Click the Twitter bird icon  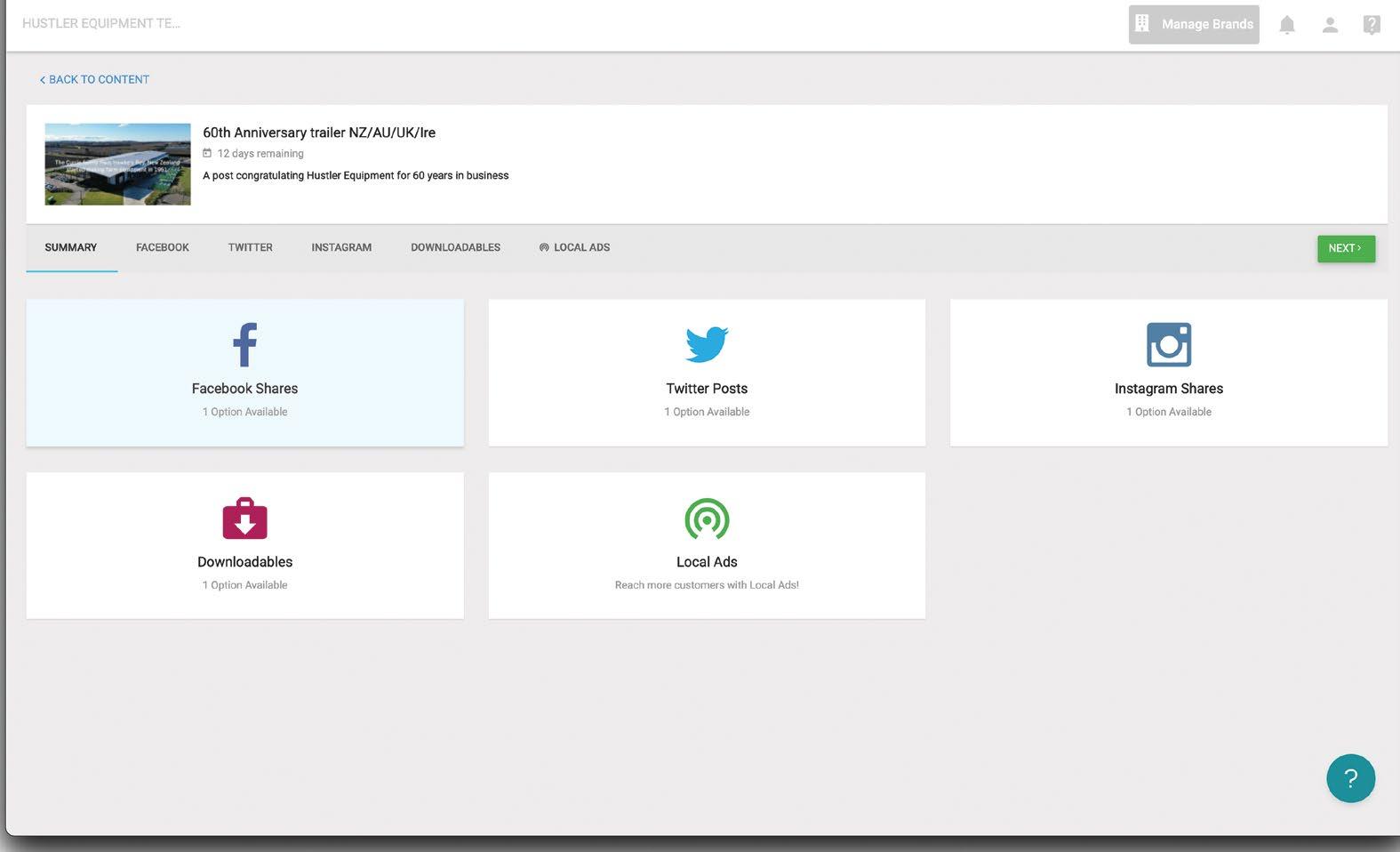pos(707,344)
